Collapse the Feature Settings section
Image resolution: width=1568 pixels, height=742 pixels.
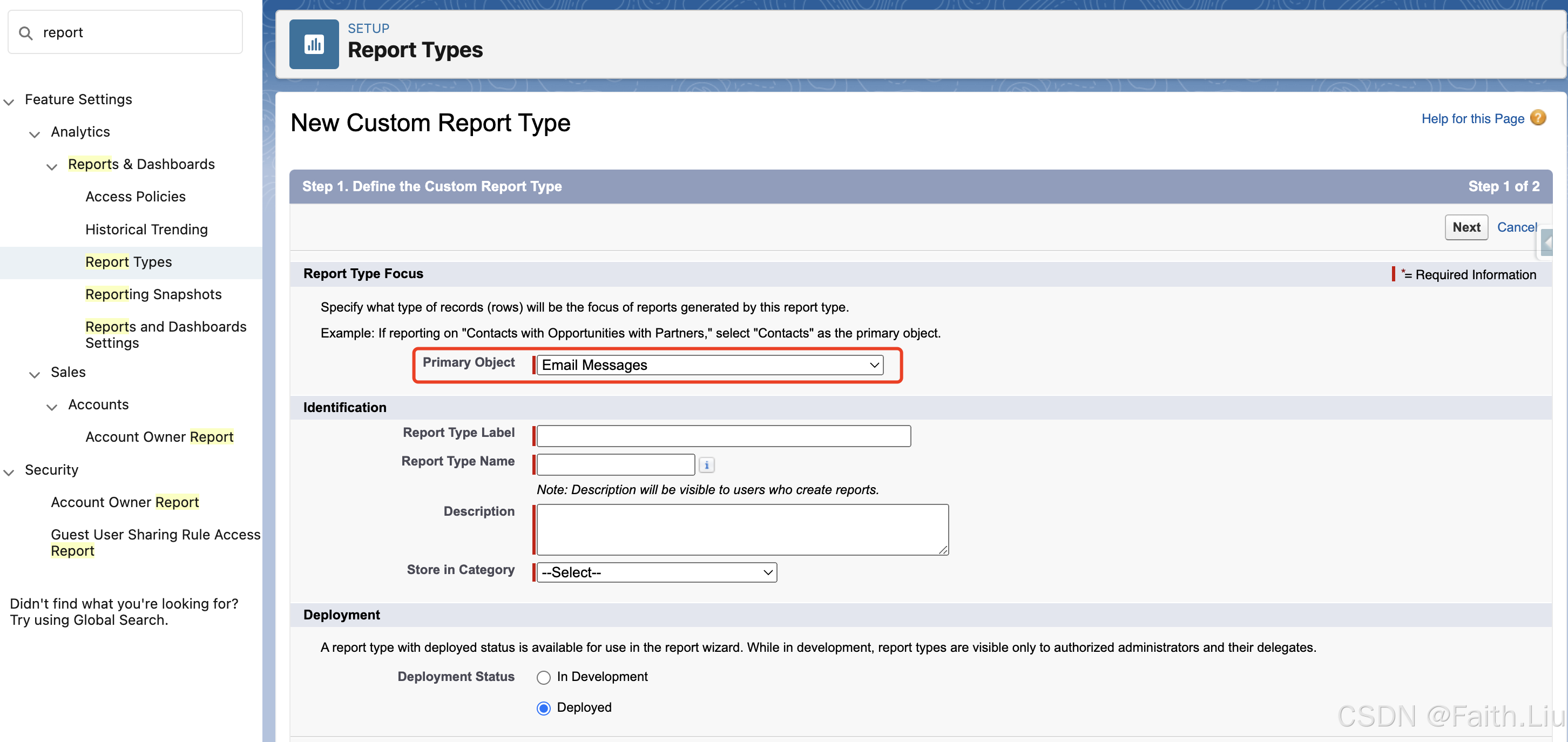pyautogui.click(x=9, y=102)
